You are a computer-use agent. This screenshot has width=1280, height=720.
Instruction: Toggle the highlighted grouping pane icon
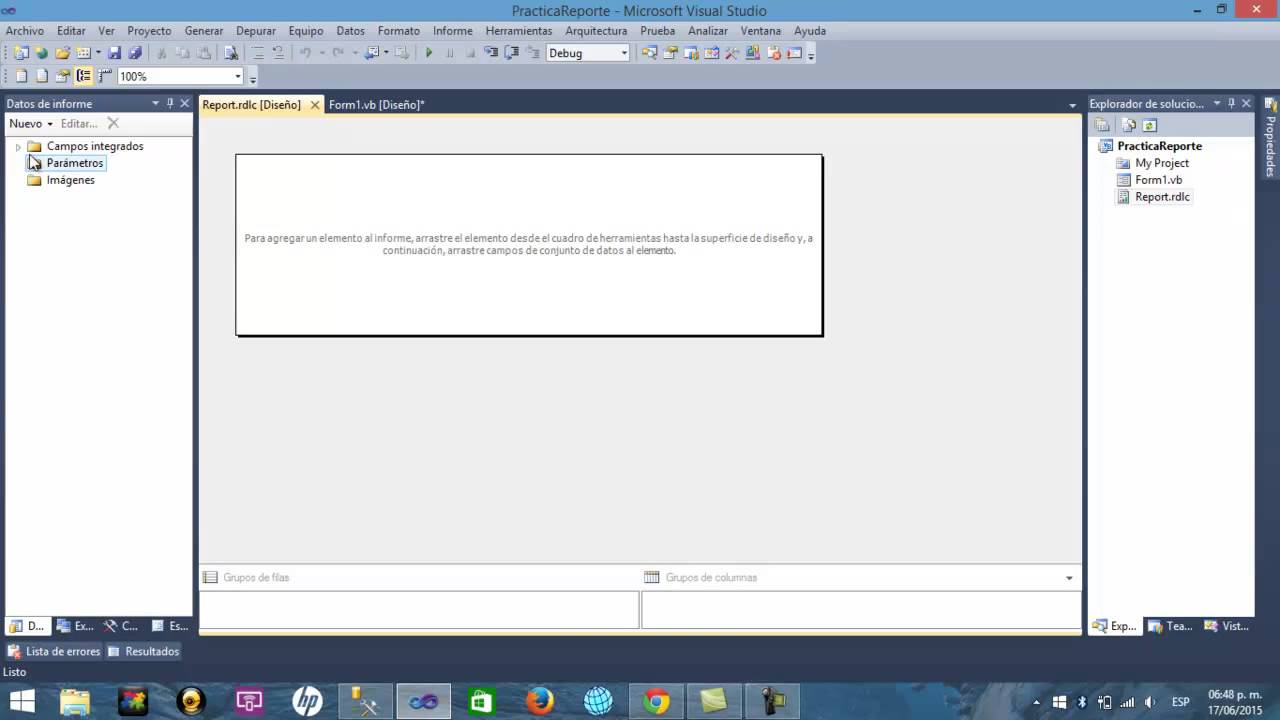point(84,76)
